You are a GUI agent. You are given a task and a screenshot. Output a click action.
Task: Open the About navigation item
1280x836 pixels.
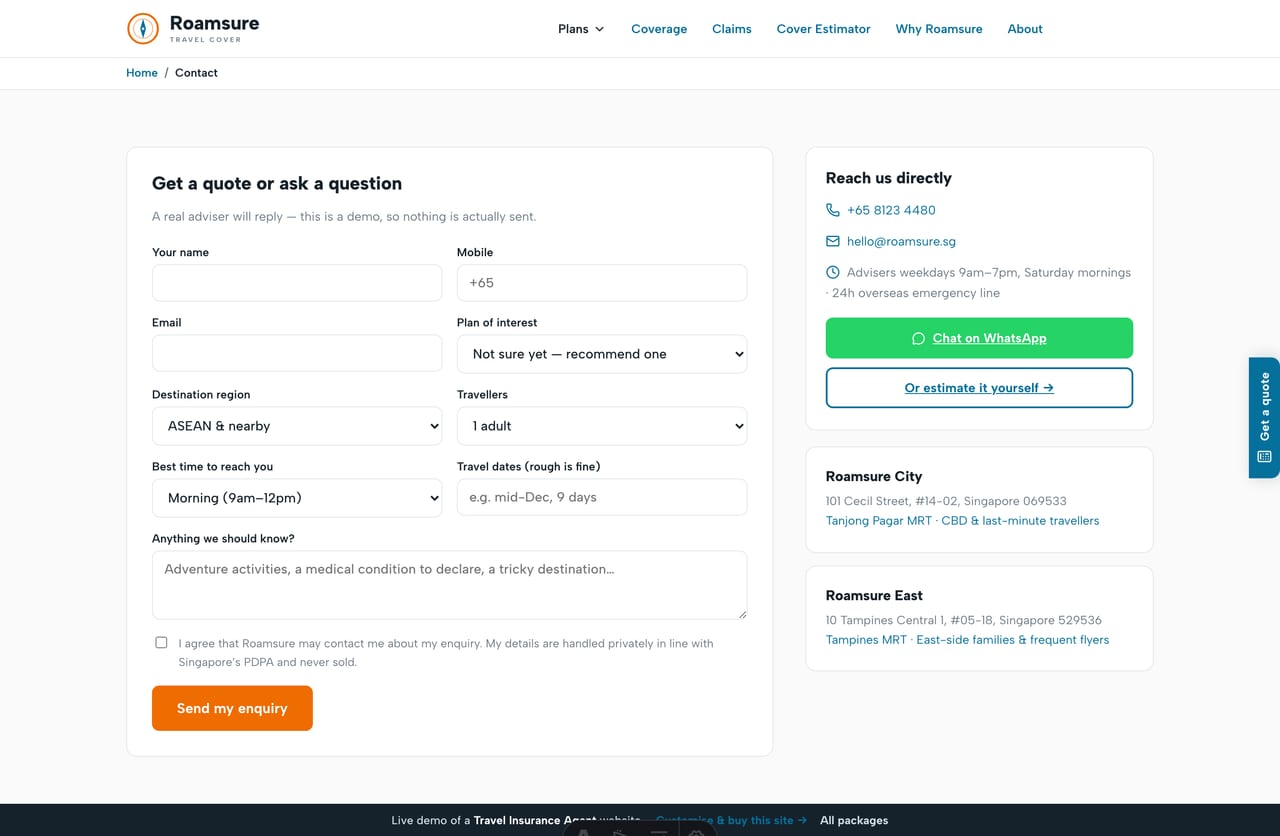click(1025, 29)
